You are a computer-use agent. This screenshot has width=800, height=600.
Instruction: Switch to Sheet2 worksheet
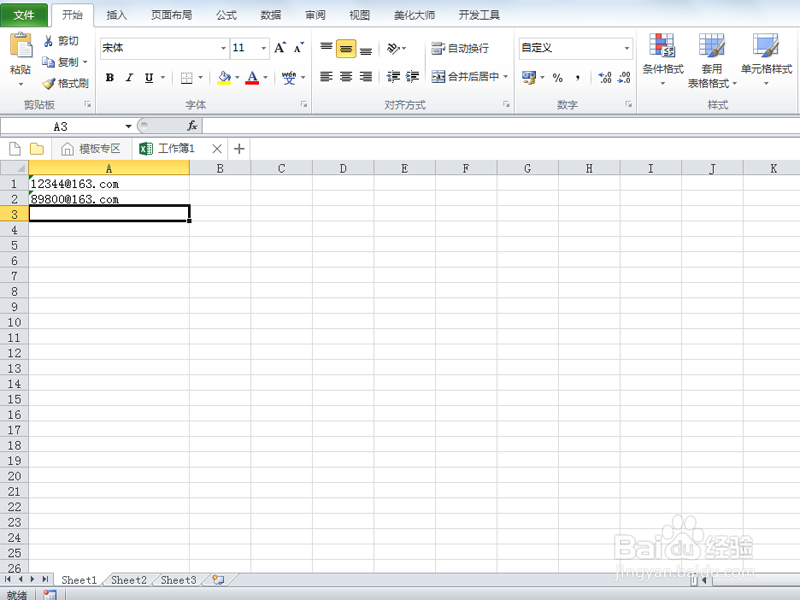tap(129, 580)
